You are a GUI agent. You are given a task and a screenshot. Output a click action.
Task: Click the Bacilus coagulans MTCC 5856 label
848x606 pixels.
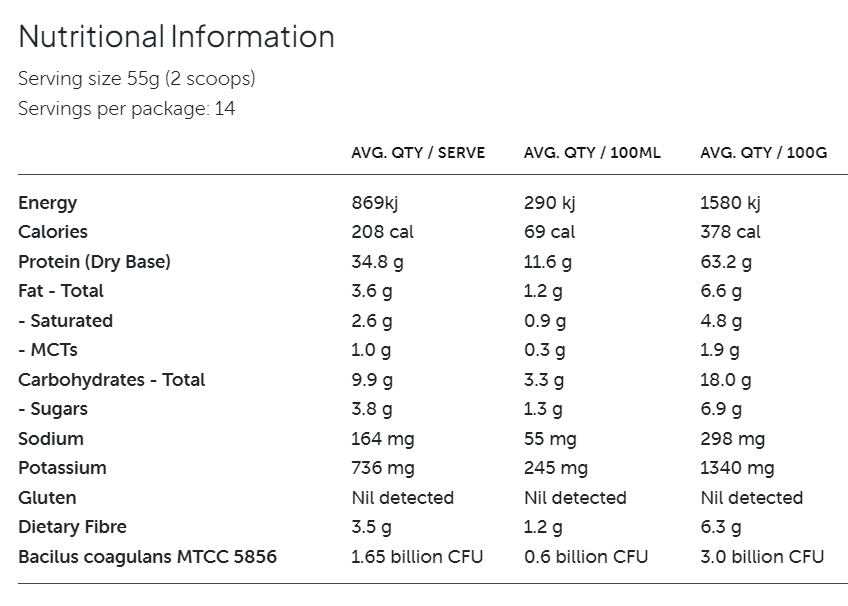pyautogui.click(x=147, y=557)
